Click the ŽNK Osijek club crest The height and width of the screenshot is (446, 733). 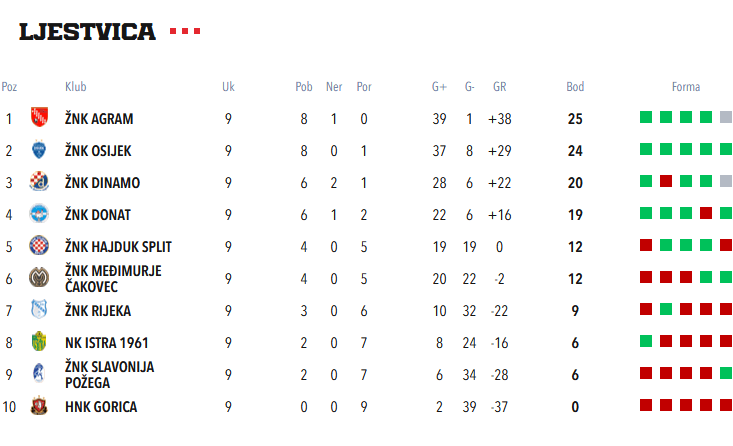tap(39, 151)
